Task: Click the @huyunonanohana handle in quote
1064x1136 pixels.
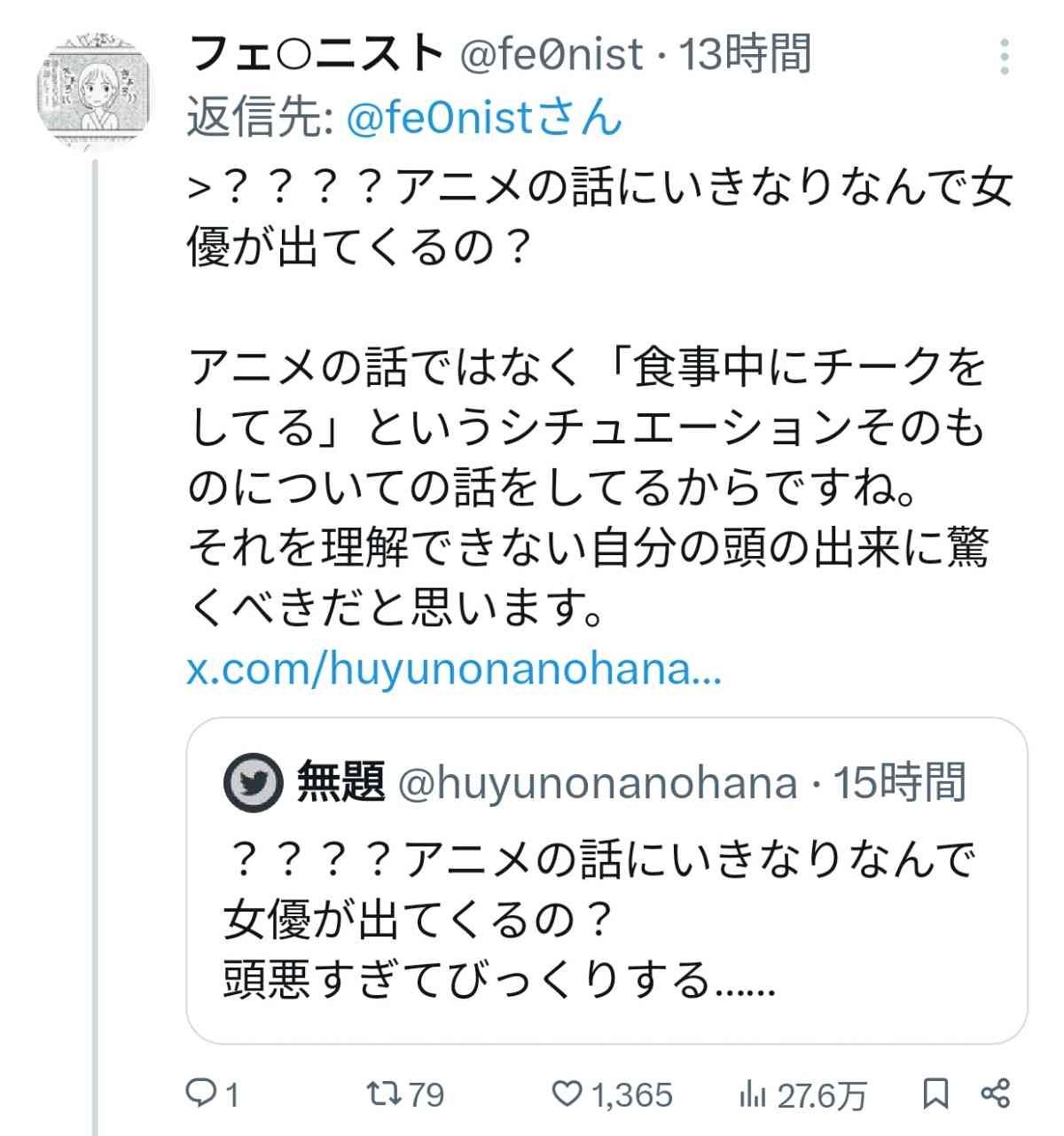Action: tap(598, 783)
